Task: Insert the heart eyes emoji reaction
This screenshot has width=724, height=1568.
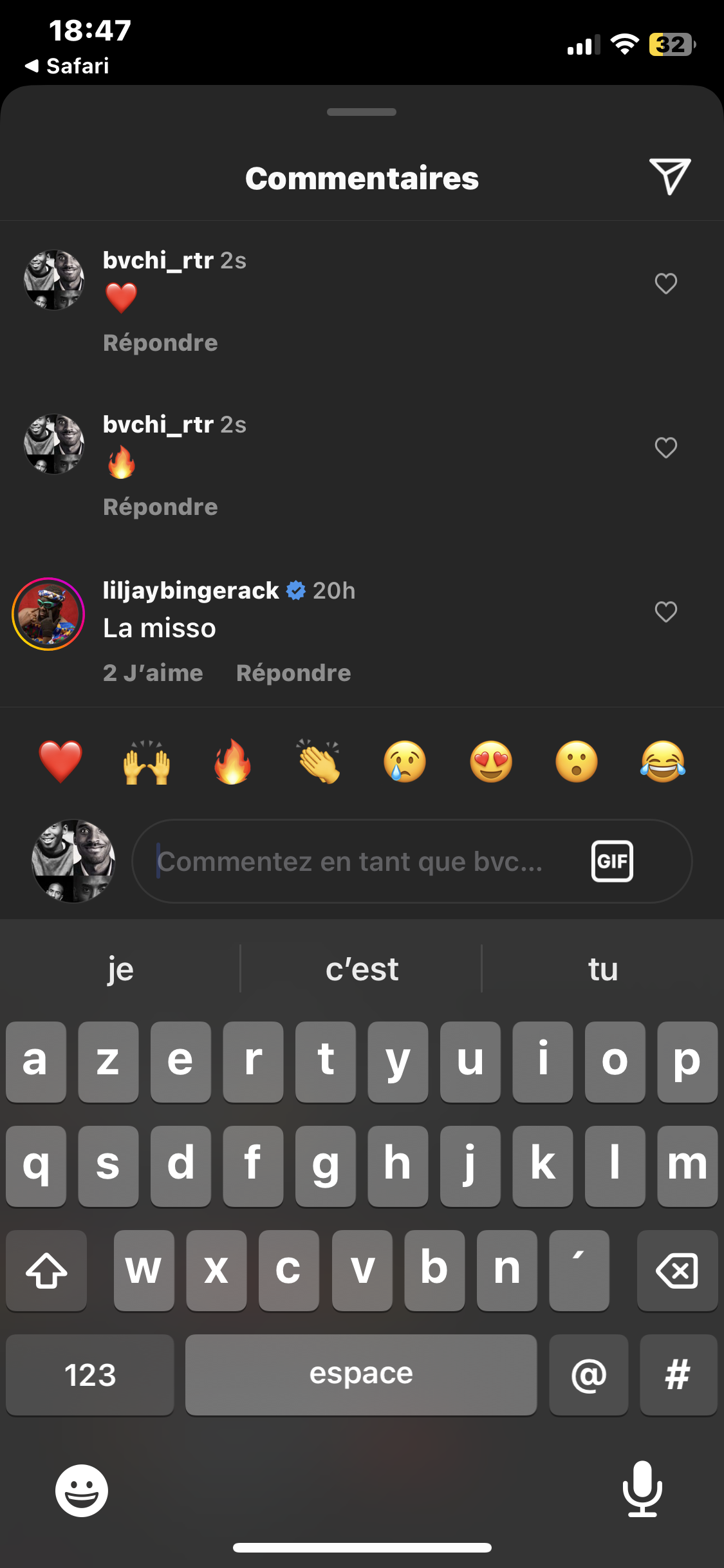Action: tap(491, 761)
